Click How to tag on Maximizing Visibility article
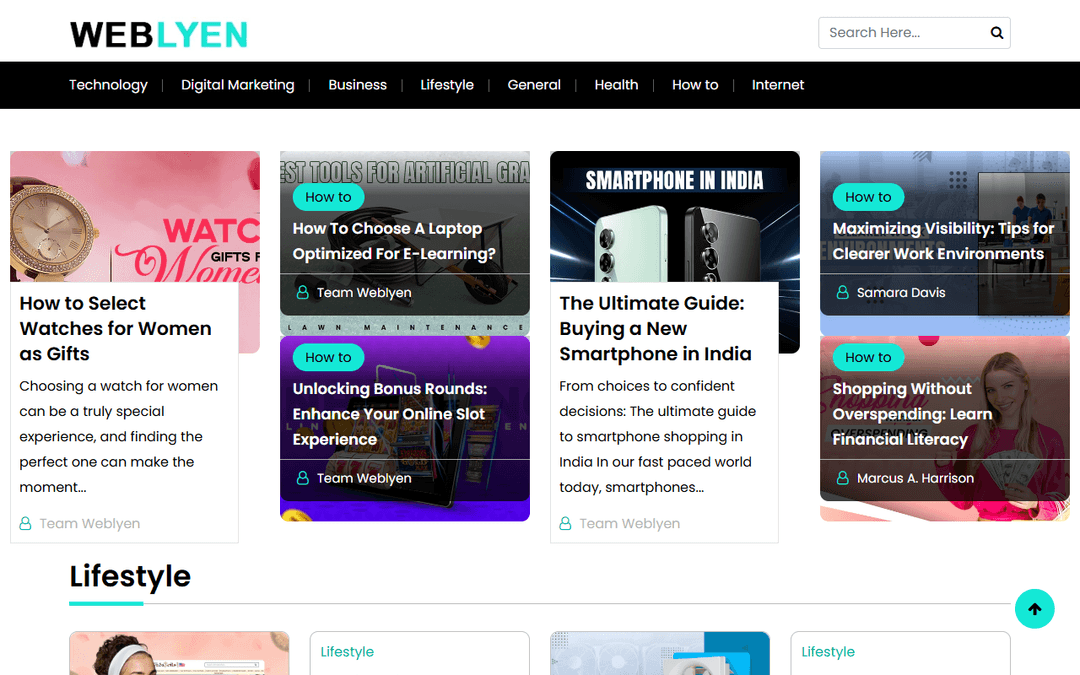Image resolution: width=1080 pixels, height=675 pixels. click(x=869, y=197)
